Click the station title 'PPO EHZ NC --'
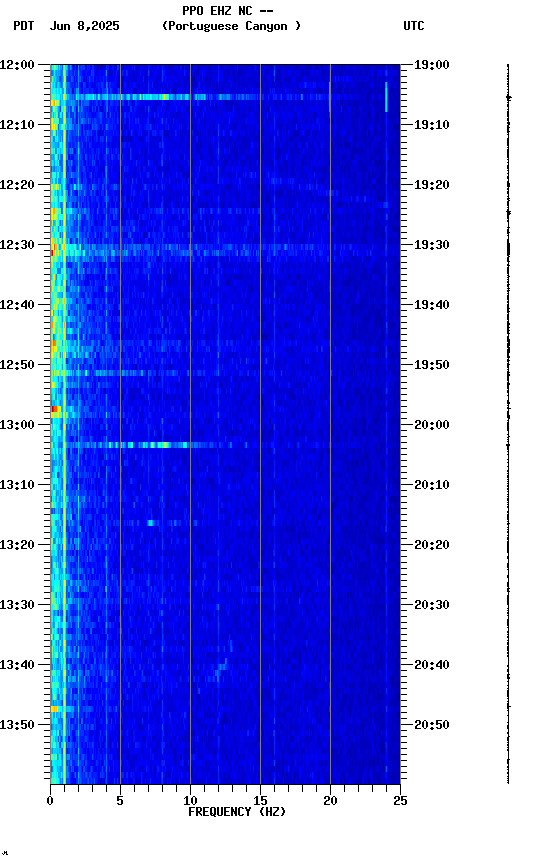Screen dimensions: 552x864 point(228,11)
